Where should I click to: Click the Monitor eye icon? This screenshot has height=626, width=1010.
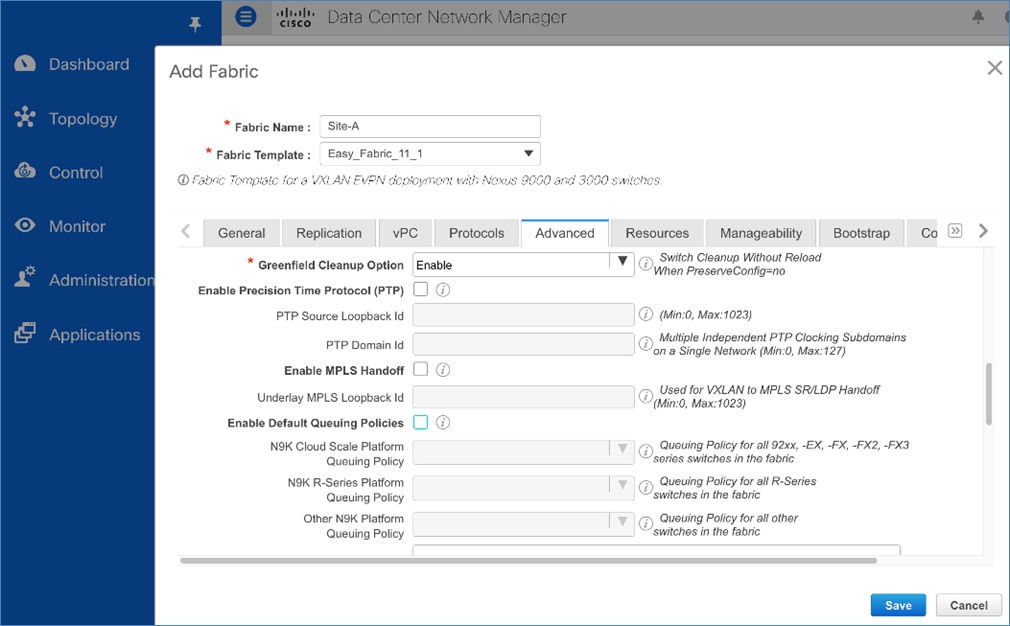(x=24, y=225)
